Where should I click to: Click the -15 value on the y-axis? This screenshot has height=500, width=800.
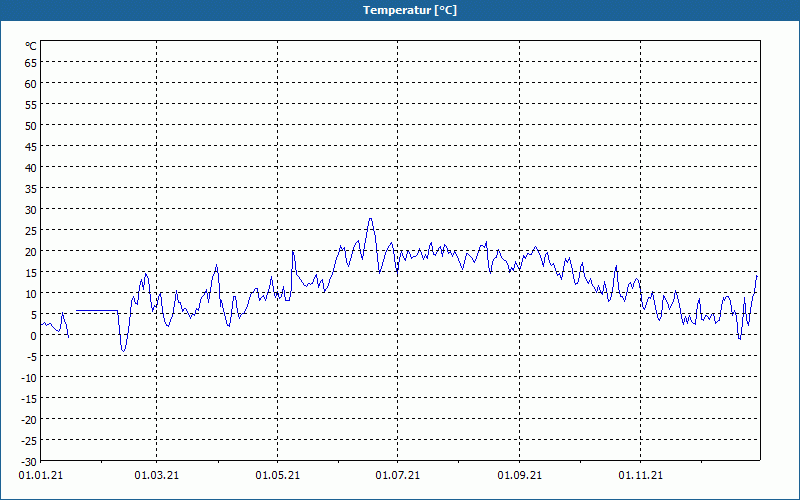[x=29, y=398]
